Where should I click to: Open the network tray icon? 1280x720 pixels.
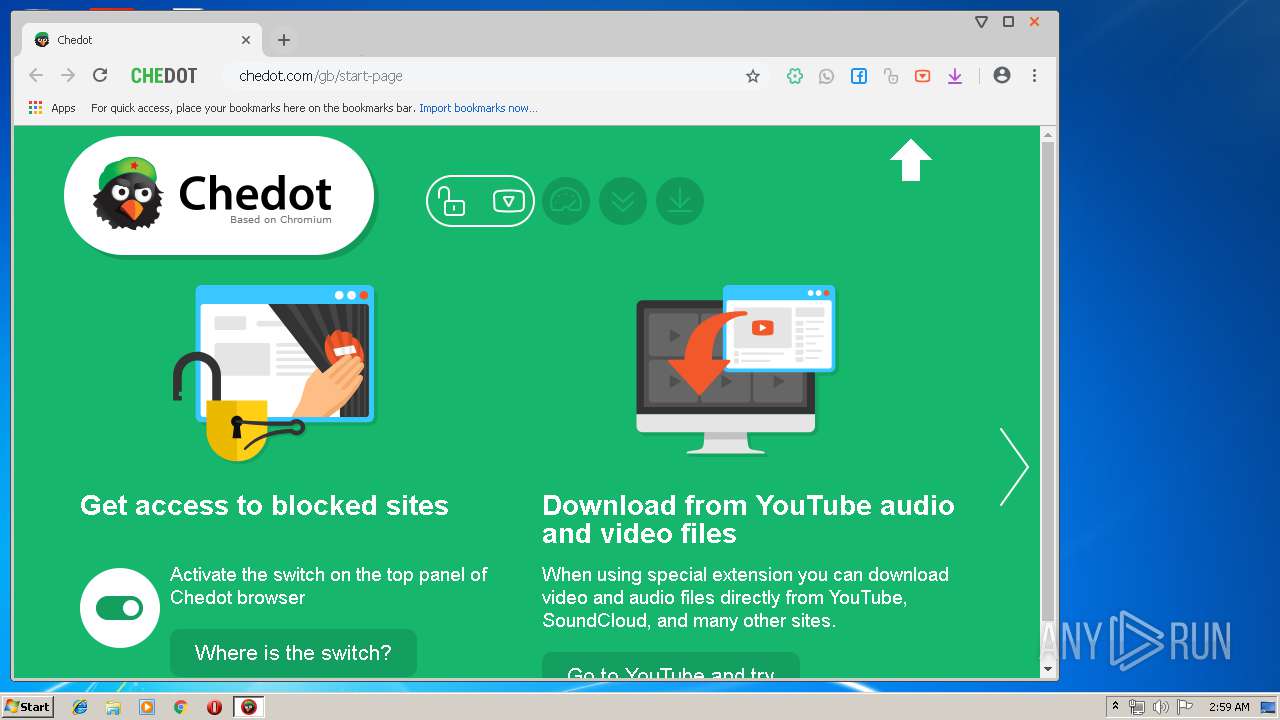coord(1137,707)
